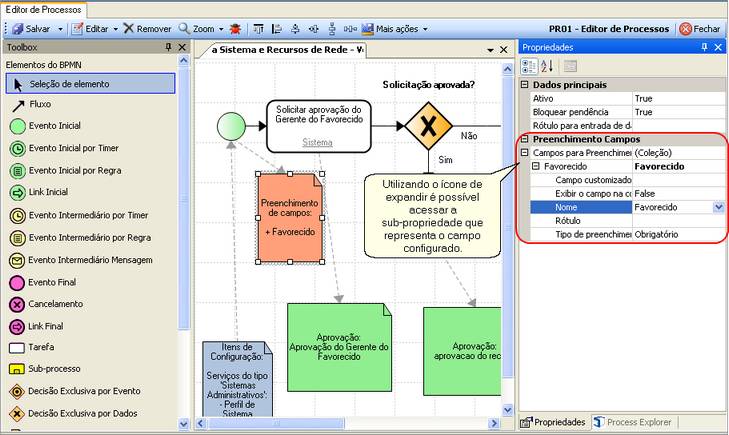Click the canvas vertical scroll up arrow

507,69
